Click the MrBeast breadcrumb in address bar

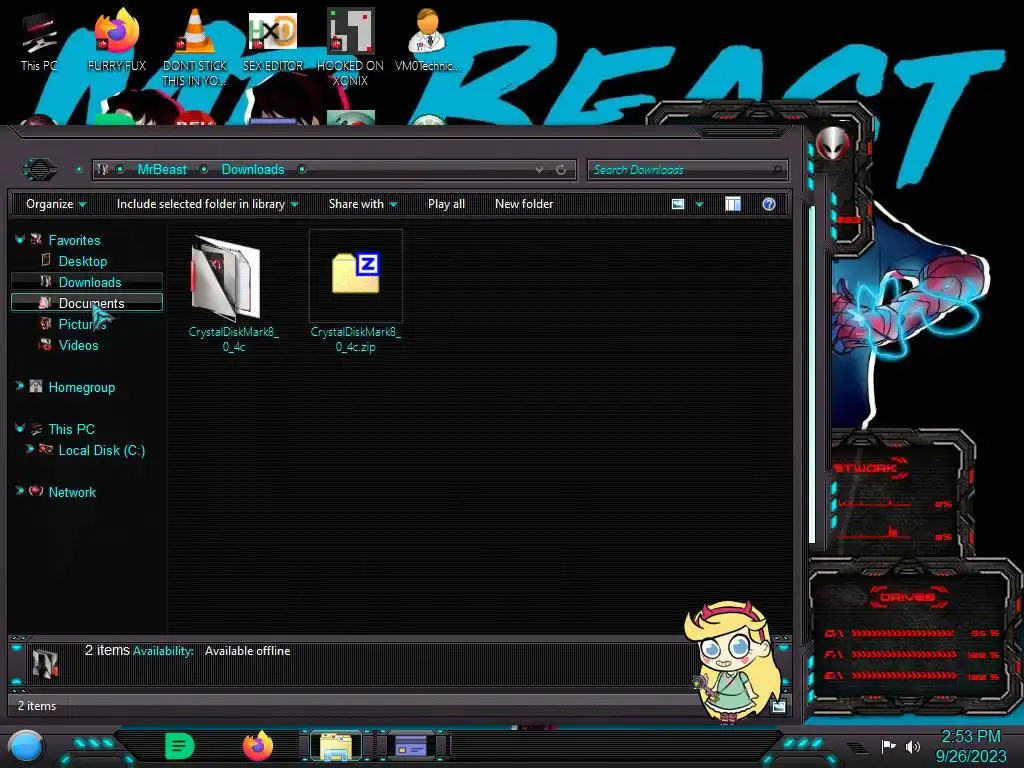pos(162,170)
